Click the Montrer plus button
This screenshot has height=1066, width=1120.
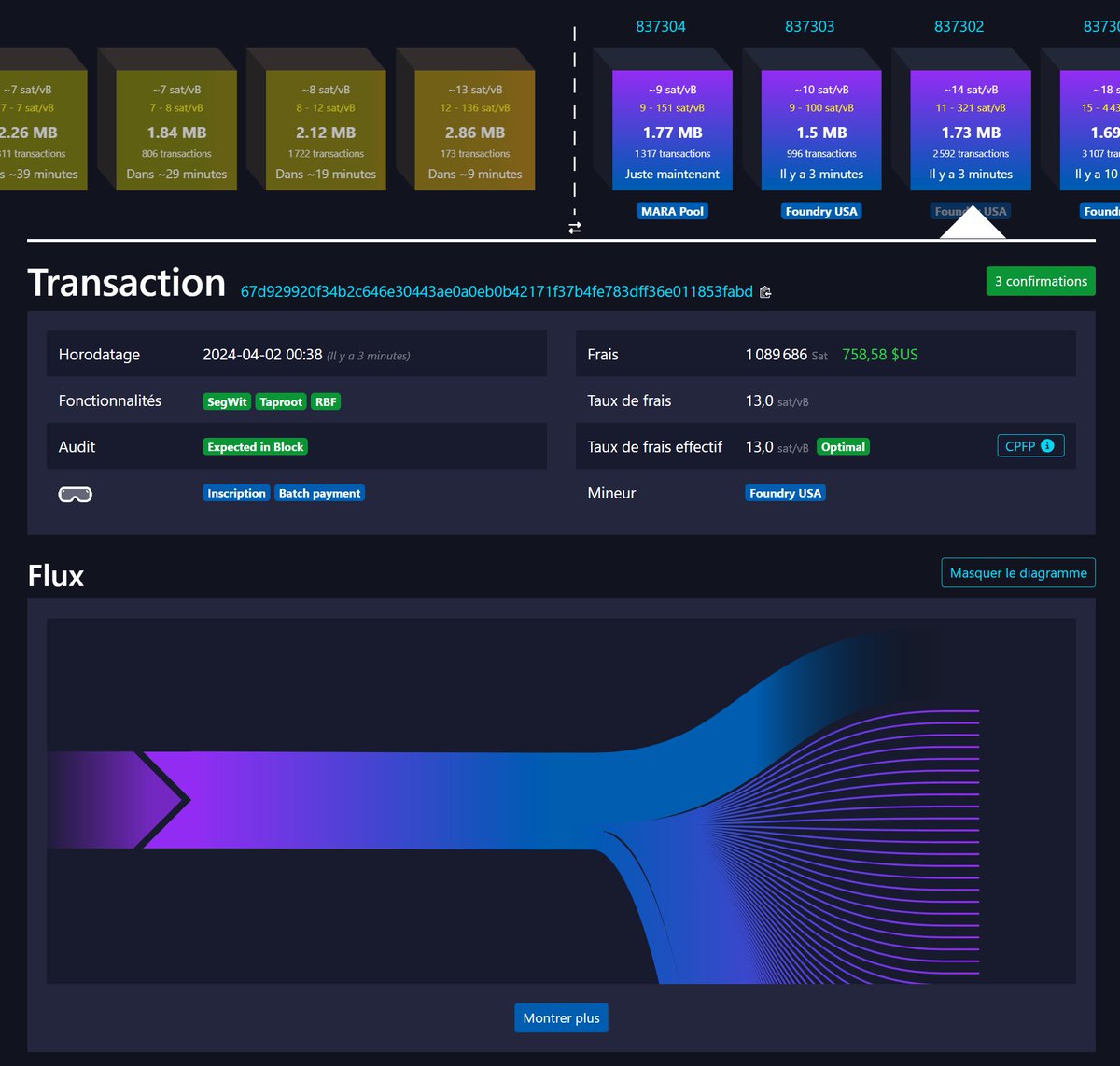pyautogui.click(x=561, y=1017)
